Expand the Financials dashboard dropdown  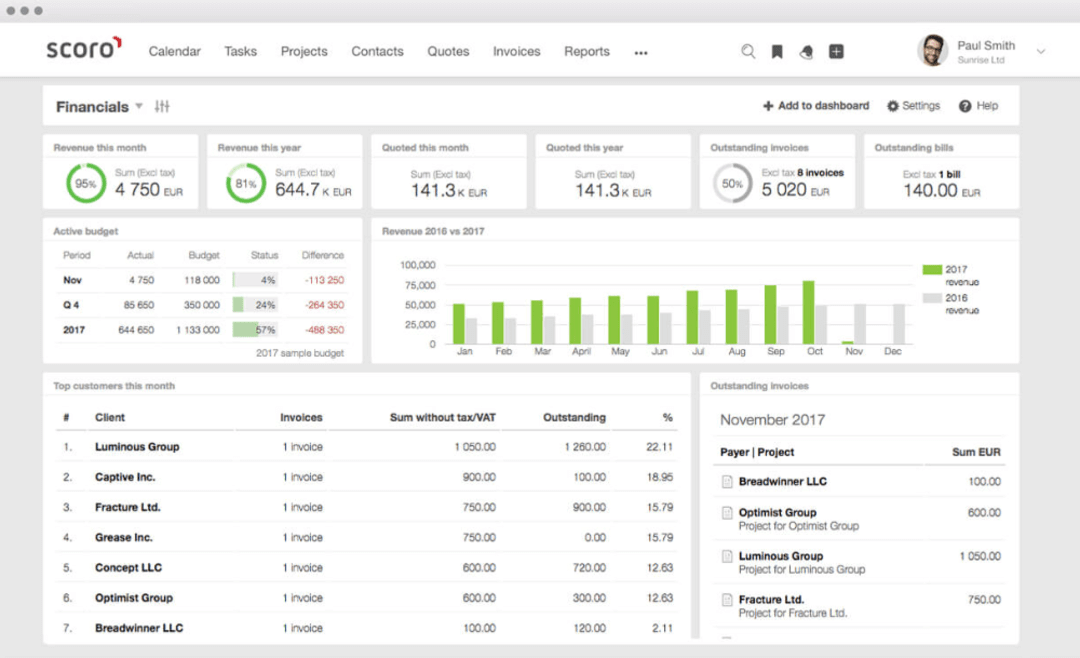click(138, 105)
